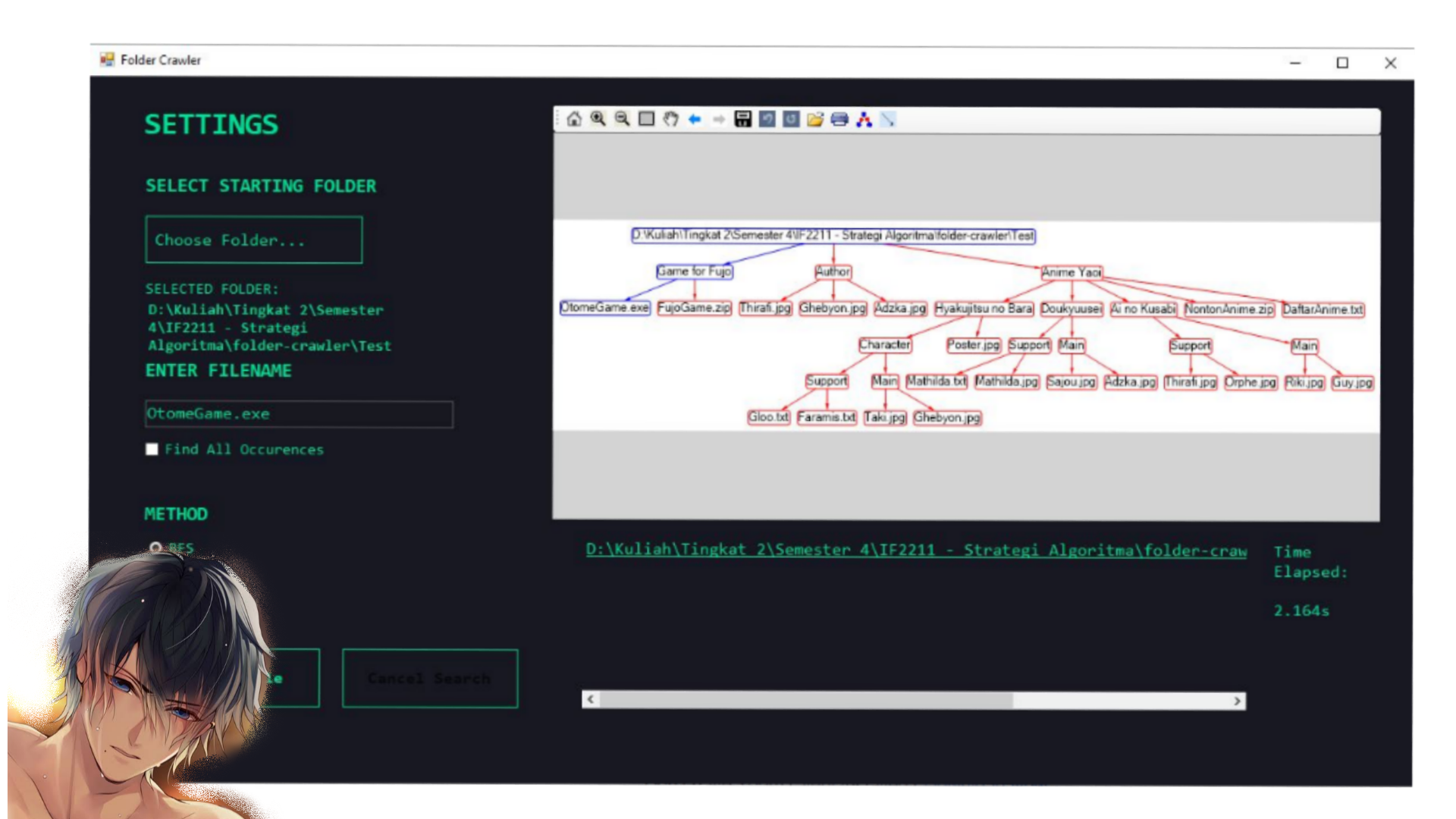Viewport: 1456px width, 819px height.
Task: Click the graph layout settings icon
Action: click(864, 119)
